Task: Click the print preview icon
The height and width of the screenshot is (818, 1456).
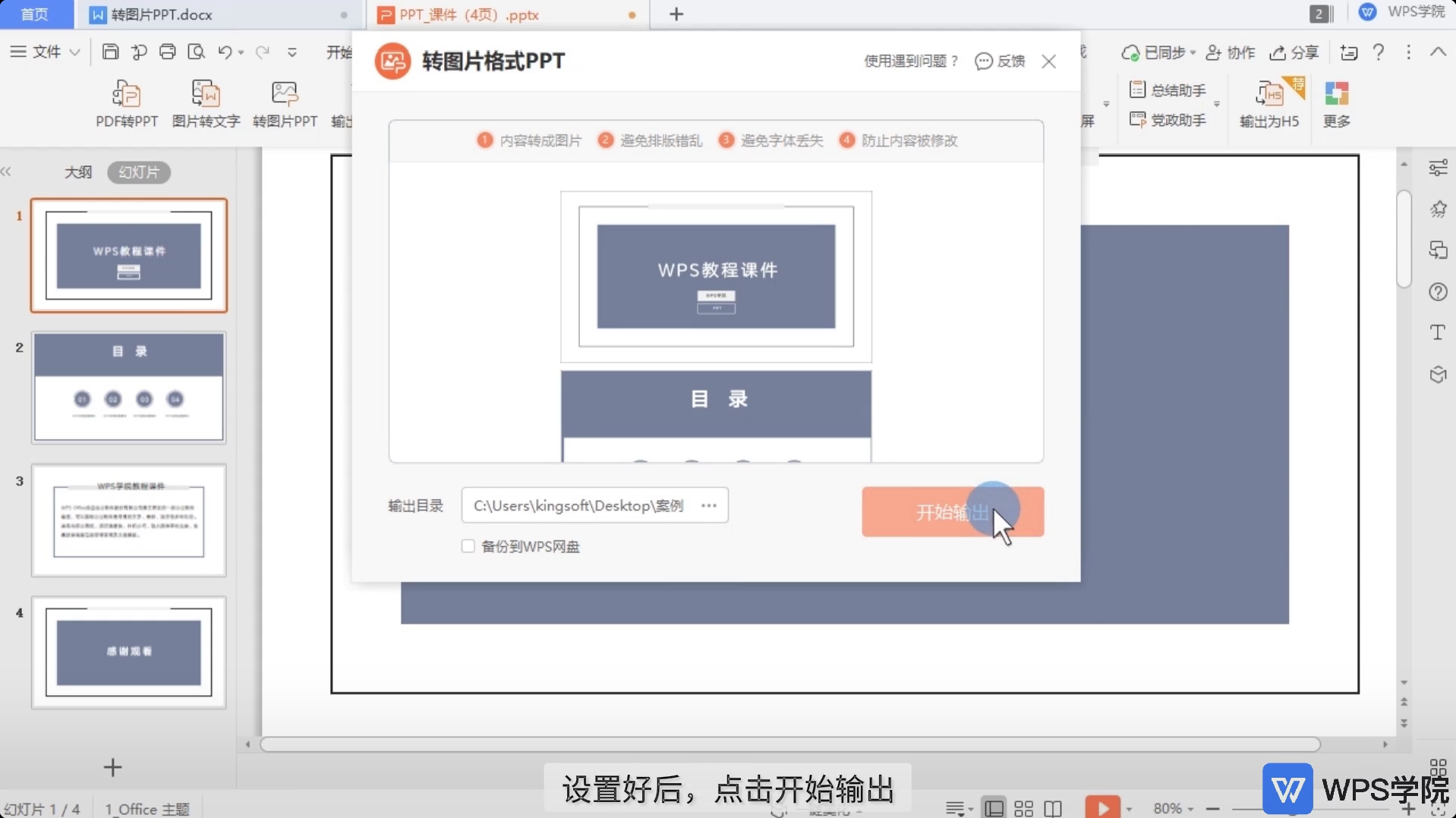Action: point(197,52)
